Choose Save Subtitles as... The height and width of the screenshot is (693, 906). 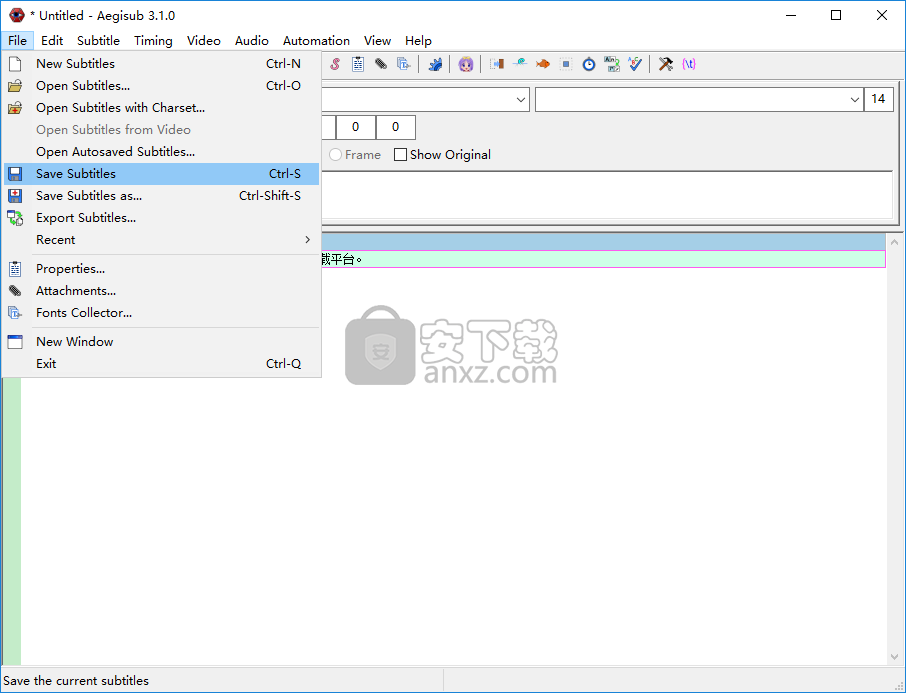pyautogui.click(x=161, y=196)
